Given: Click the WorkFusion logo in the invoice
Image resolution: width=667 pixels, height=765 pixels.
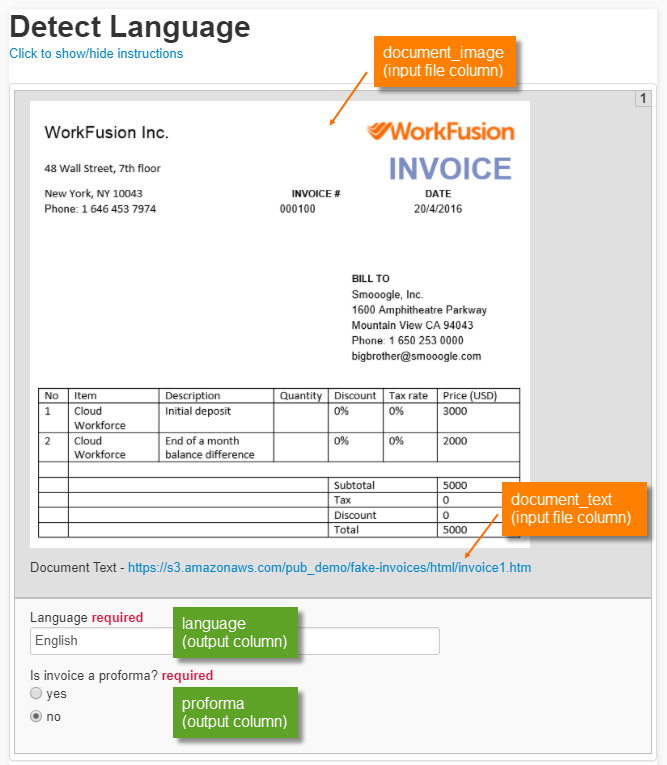Looking at the screenshot, I should pos(441,132).
